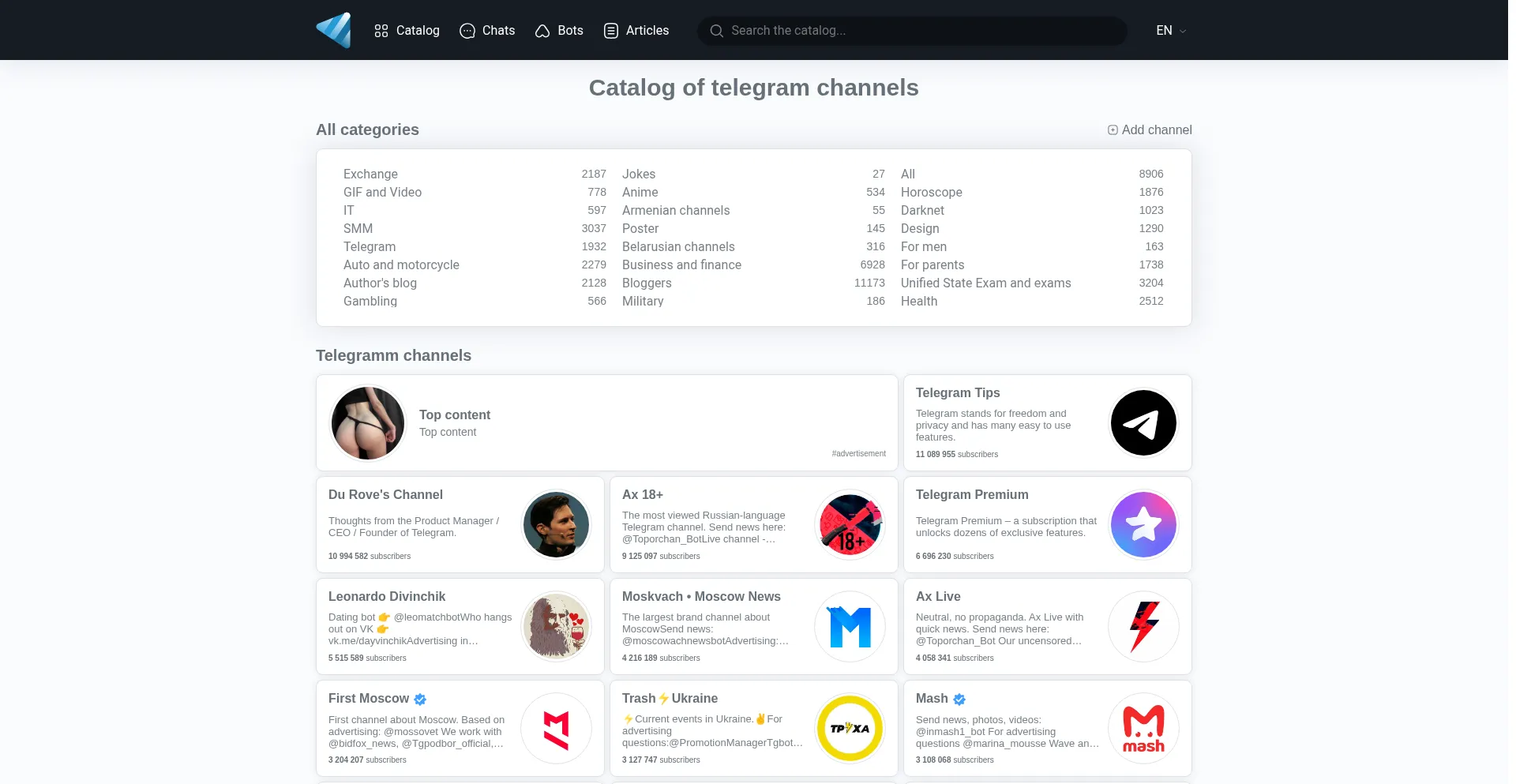Open the Leonardo Divinchik channel title
The width and height of the screenshot is (1516, 784).
coord(387,597)
